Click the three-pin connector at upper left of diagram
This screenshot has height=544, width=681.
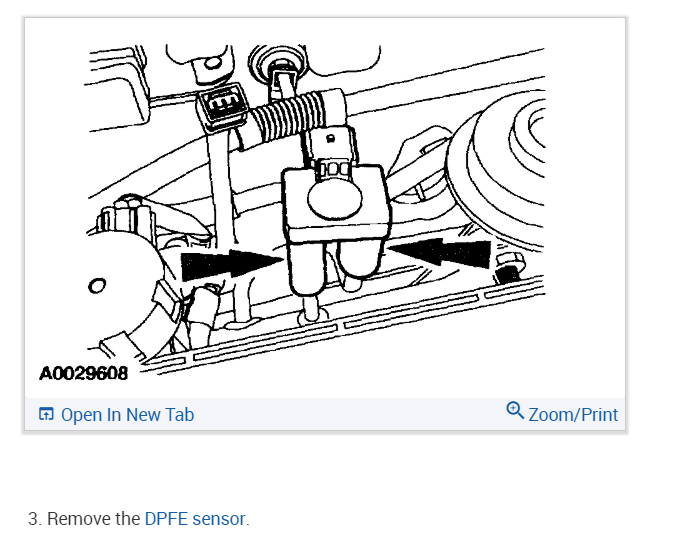221,104
